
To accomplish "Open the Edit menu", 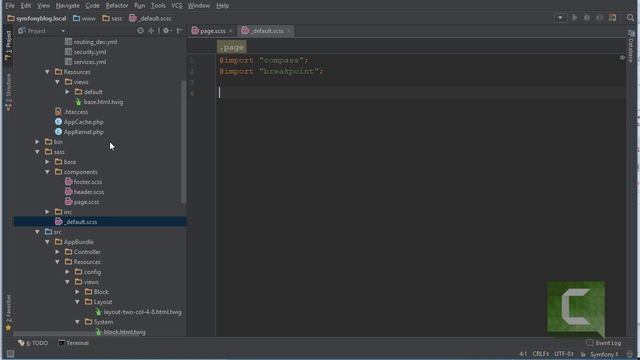I will pyautogui.click(x=26, y=6).
